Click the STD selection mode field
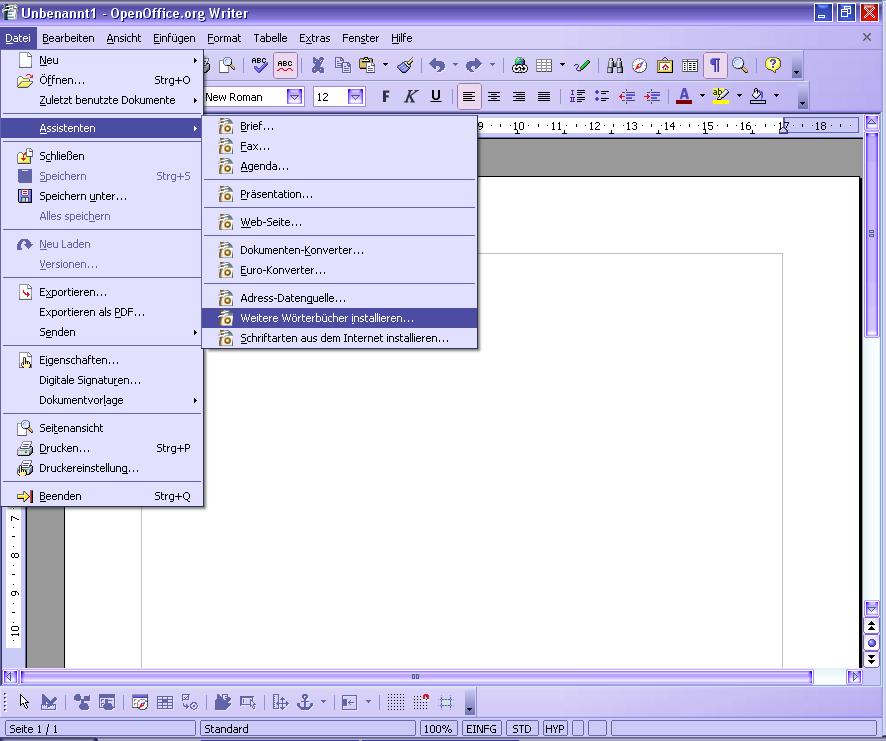The image size is (886, 741). point(522,729)
